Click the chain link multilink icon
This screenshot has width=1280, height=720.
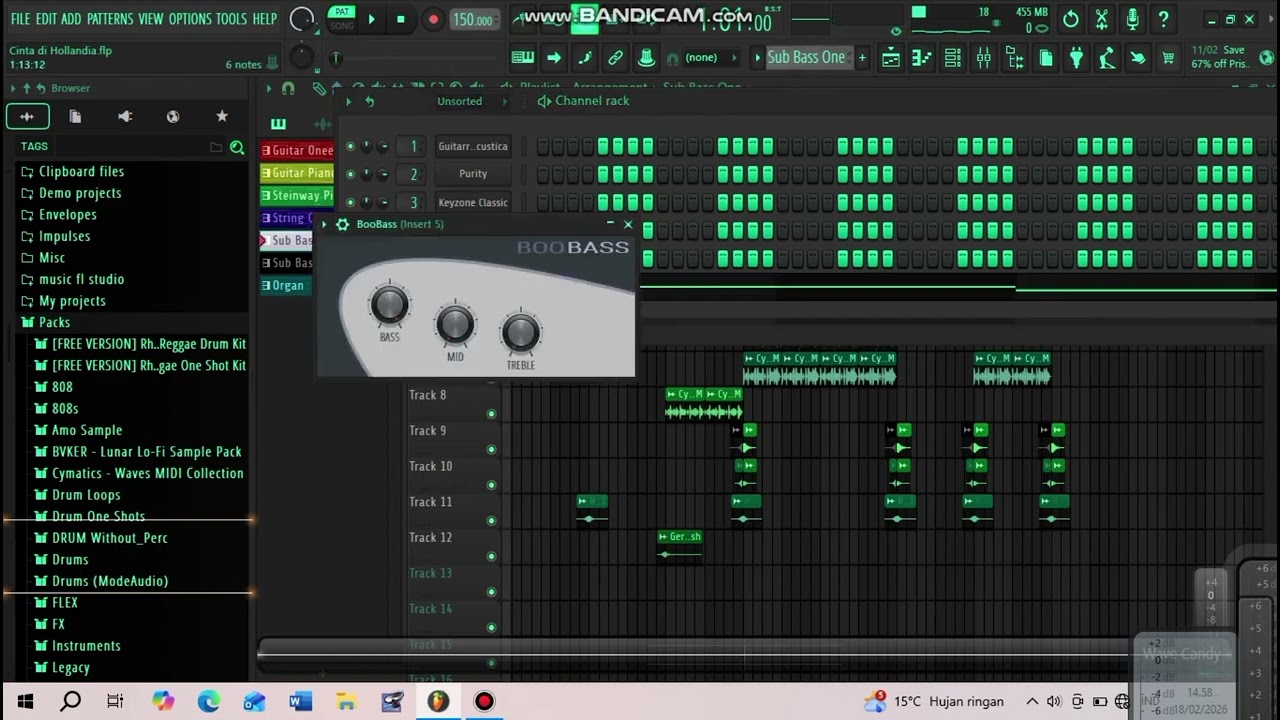pyautogui.click(x=616, y=58)
